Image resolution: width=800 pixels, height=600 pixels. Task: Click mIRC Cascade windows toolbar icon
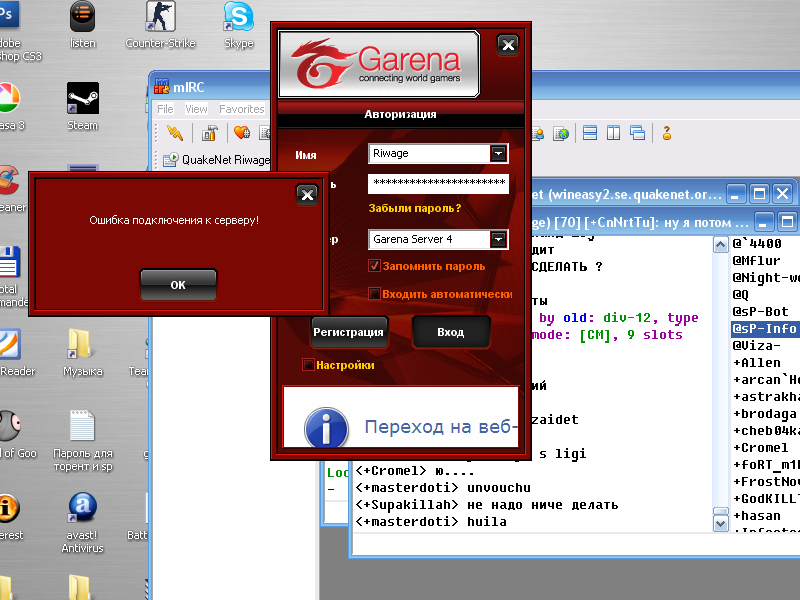click(637, 133)
